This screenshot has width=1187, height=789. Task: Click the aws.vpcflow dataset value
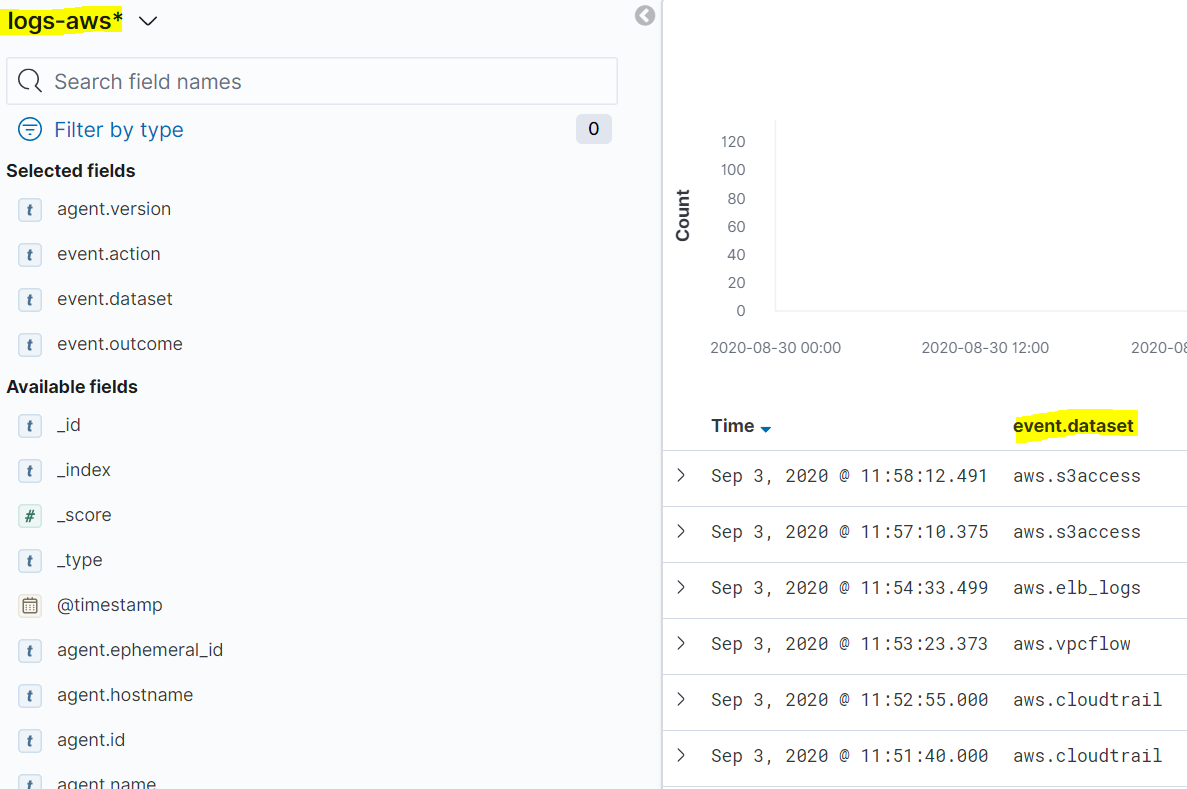[x=1072, y=644]
